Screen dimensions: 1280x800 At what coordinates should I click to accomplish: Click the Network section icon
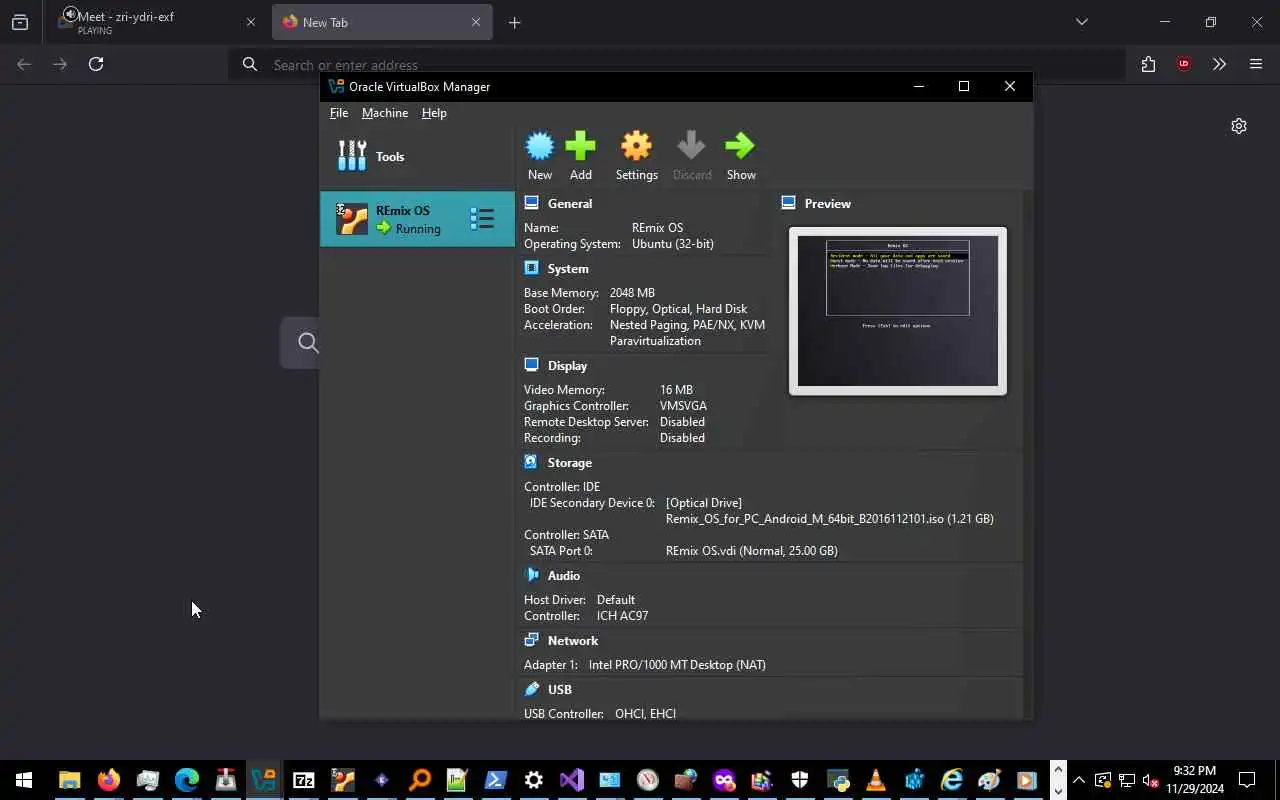click(x=532, y=640)
